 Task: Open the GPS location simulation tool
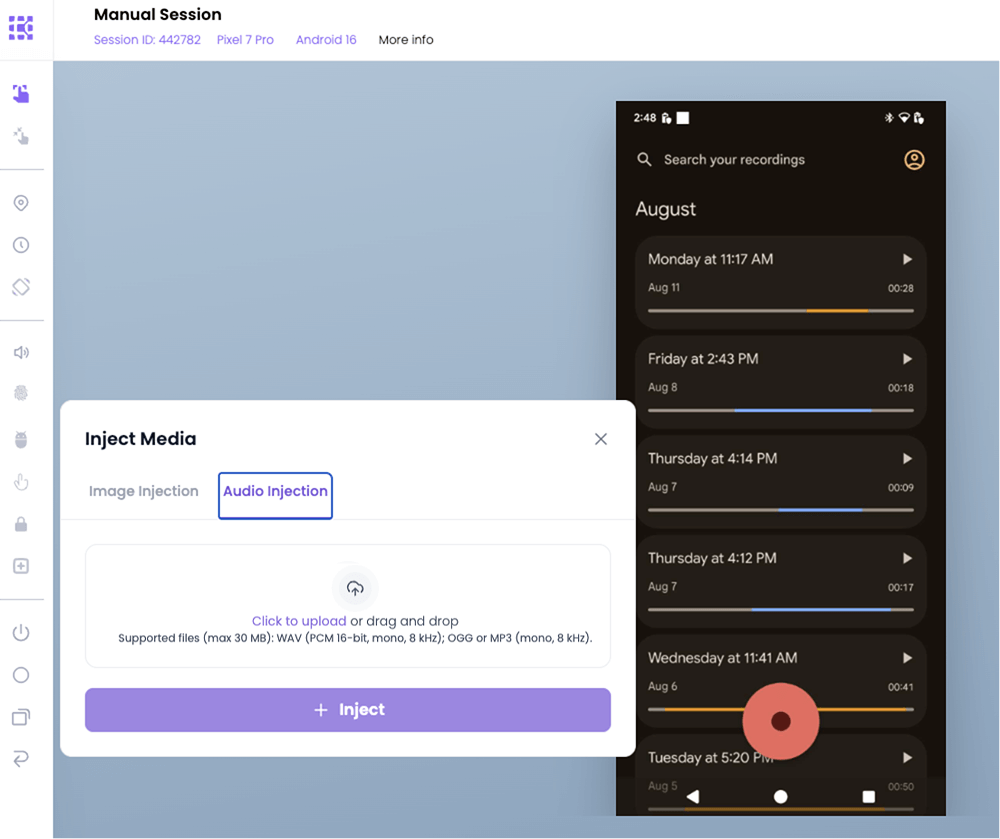[x=22, y=203]
